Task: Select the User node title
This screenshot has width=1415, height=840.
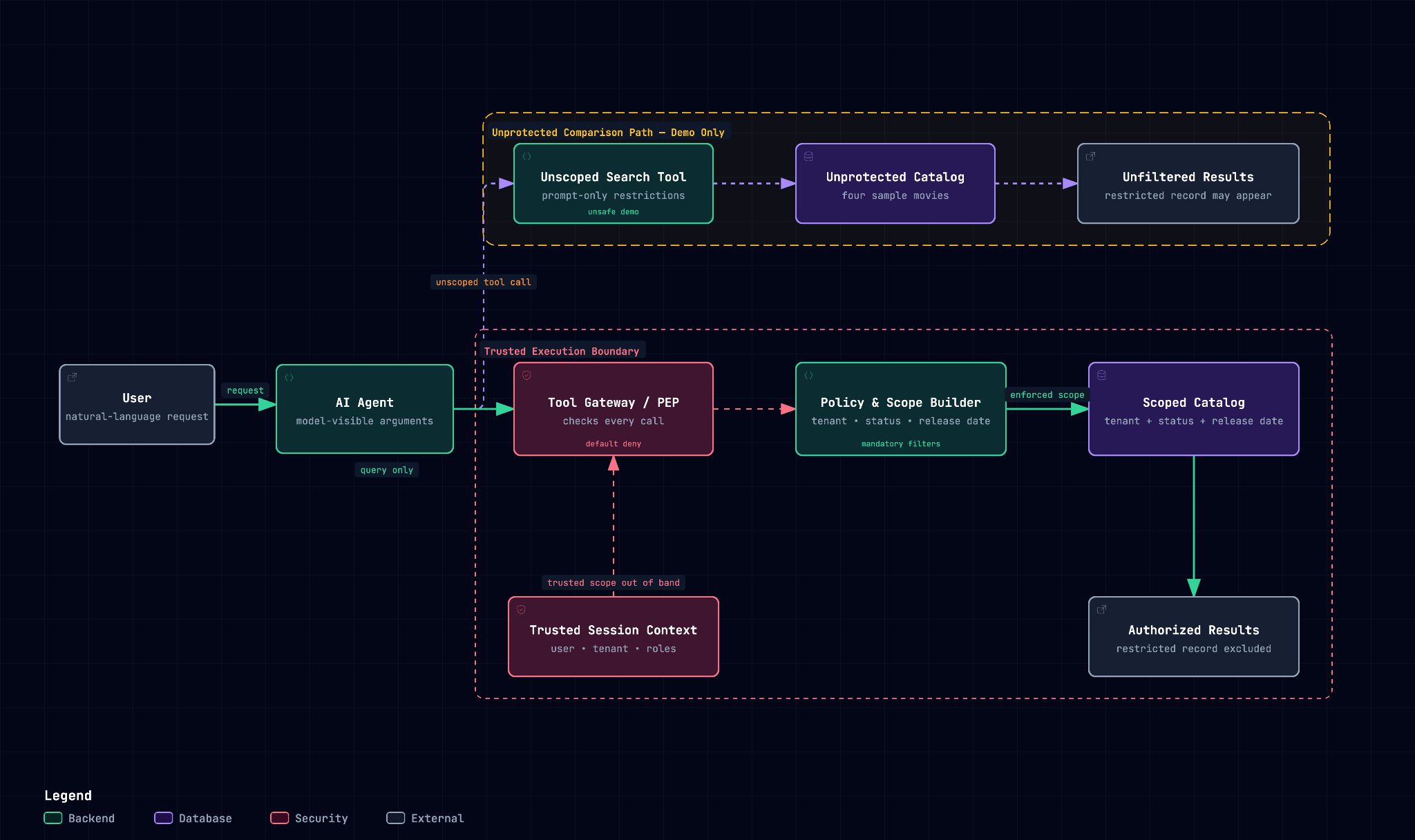Action: tap(137, 398)
